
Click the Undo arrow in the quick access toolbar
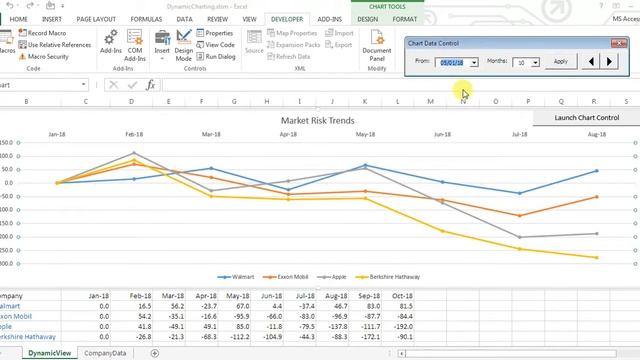[x=10, y=6]
